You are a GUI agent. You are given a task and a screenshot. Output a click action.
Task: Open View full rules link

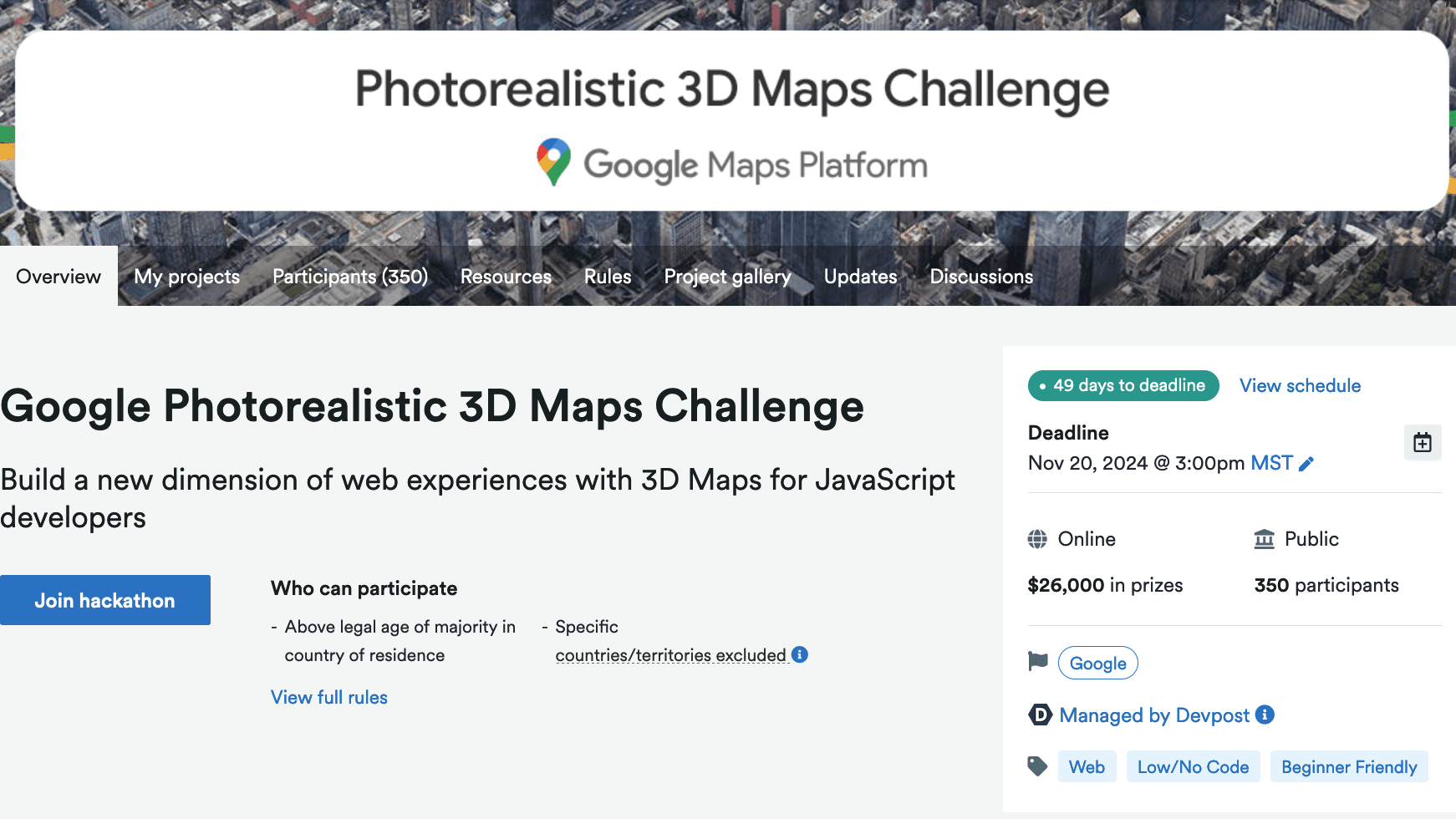pos(328,697)
